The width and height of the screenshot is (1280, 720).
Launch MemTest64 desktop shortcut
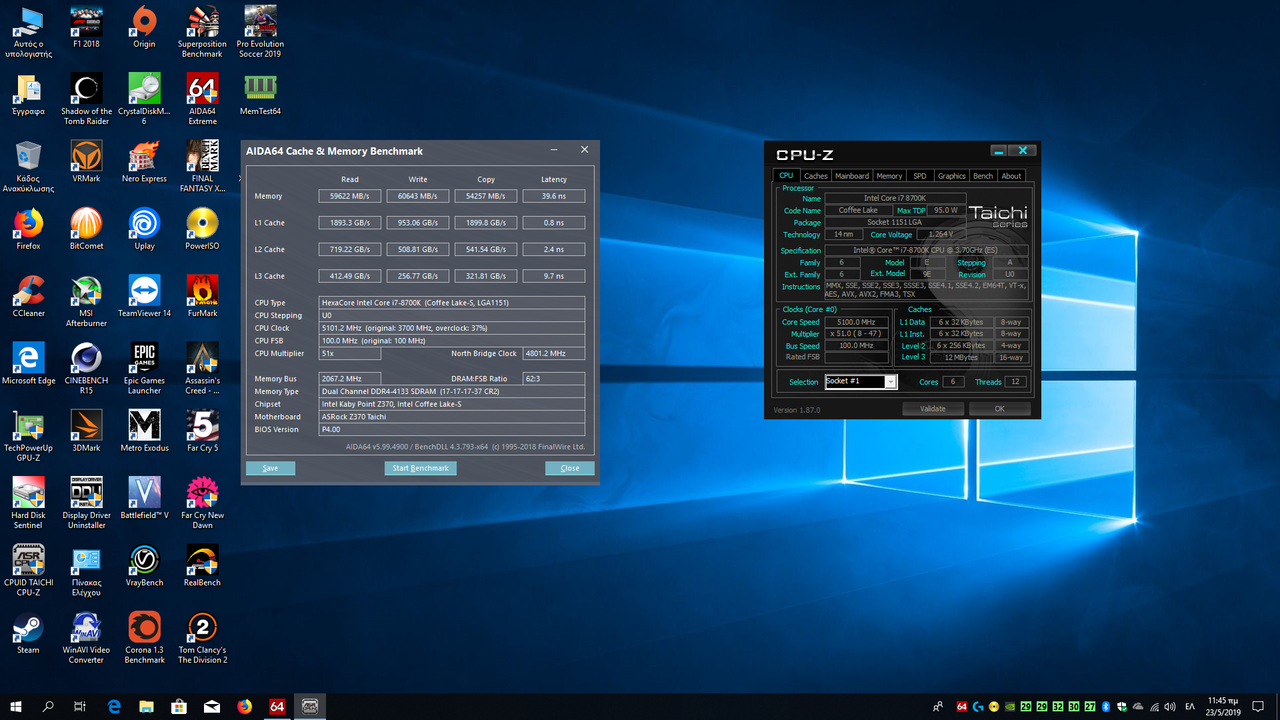[x=260, y=94]
